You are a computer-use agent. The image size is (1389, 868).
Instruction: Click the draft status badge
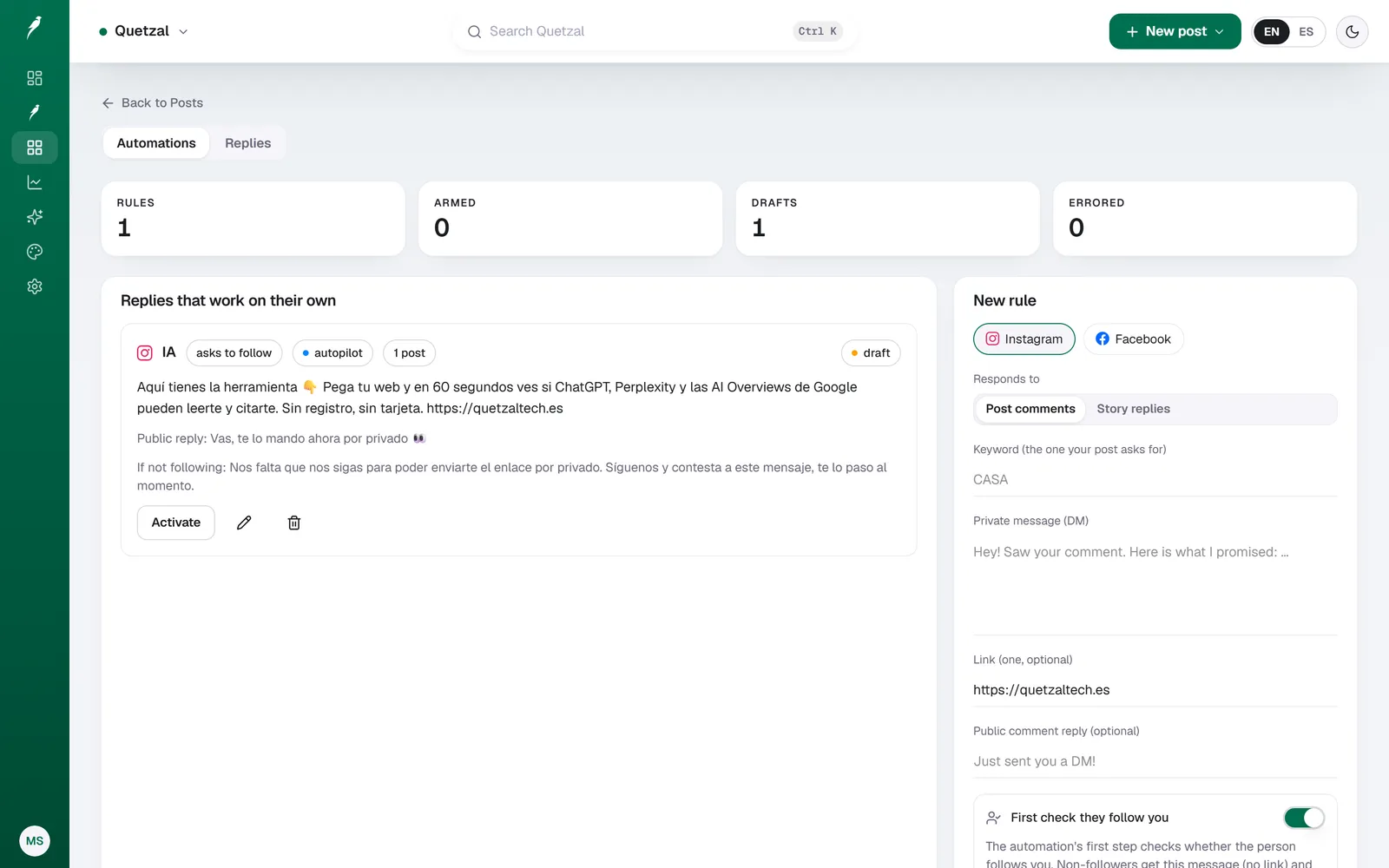(871, 353)
